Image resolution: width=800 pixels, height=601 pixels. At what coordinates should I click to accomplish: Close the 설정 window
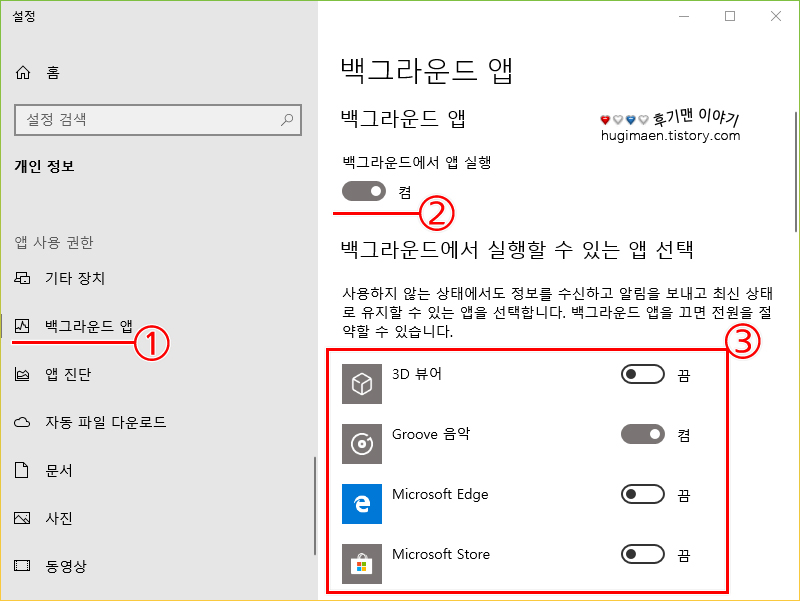coord(776,16)
